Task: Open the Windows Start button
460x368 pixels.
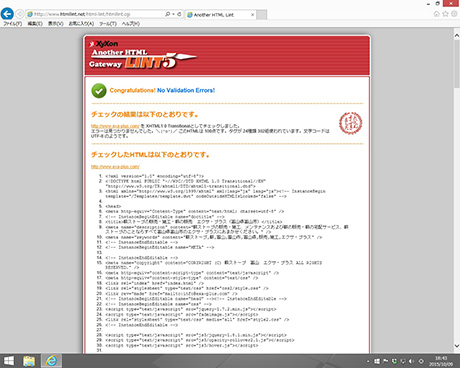Action: tap(9, 361)
